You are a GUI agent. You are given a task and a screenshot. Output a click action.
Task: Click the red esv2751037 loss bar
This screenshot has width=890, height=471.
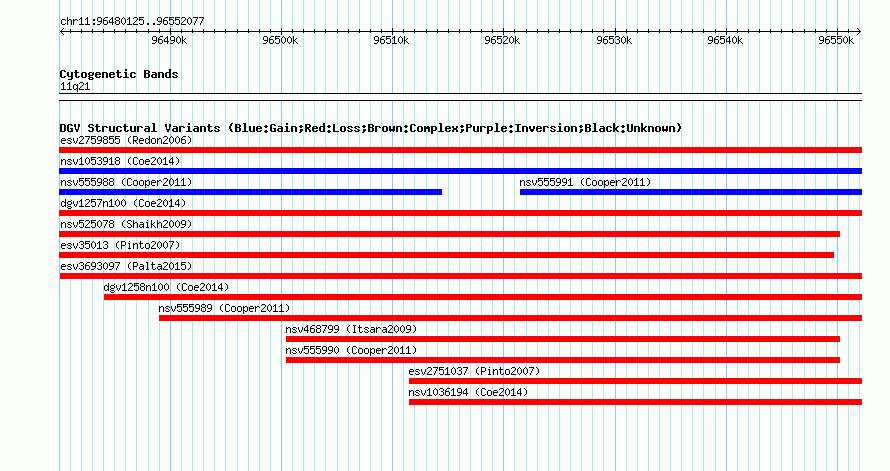[635, 381]
